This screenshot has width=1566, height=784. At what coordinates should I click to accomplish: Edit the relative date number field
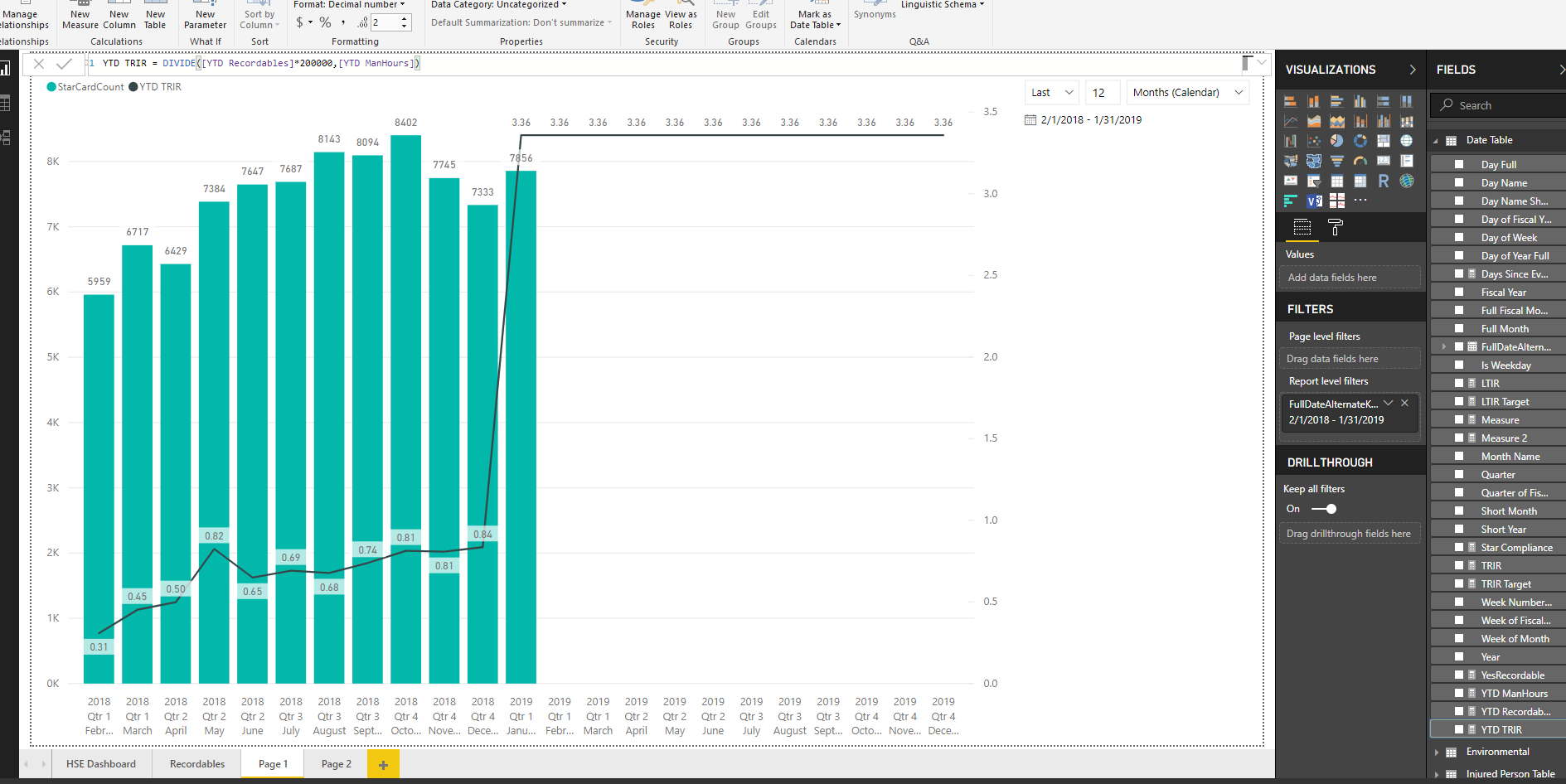point(1103,93)
